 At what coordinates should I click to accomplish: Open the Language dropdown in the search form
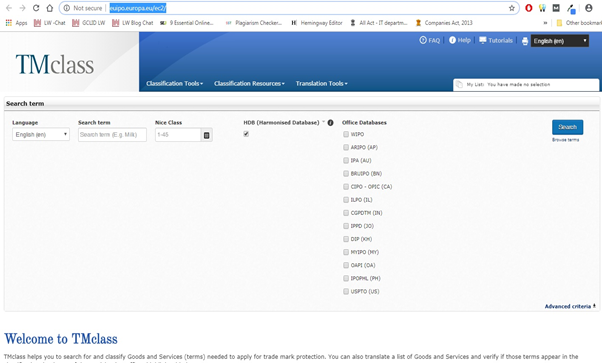point(41,134)
